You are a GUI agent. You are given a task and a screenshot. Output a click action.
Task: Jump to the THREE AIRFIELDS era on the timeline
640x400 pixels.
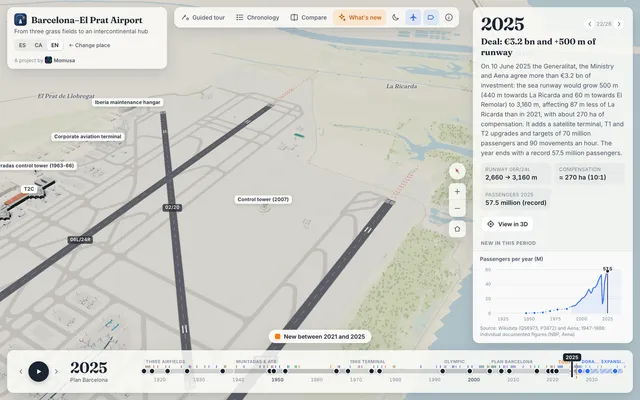[165, 362]
